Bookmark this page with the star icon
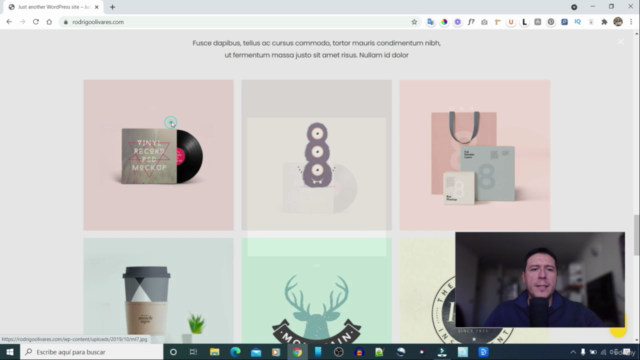Viewport: 640px width, 360px height. click(x=414, y=22)
